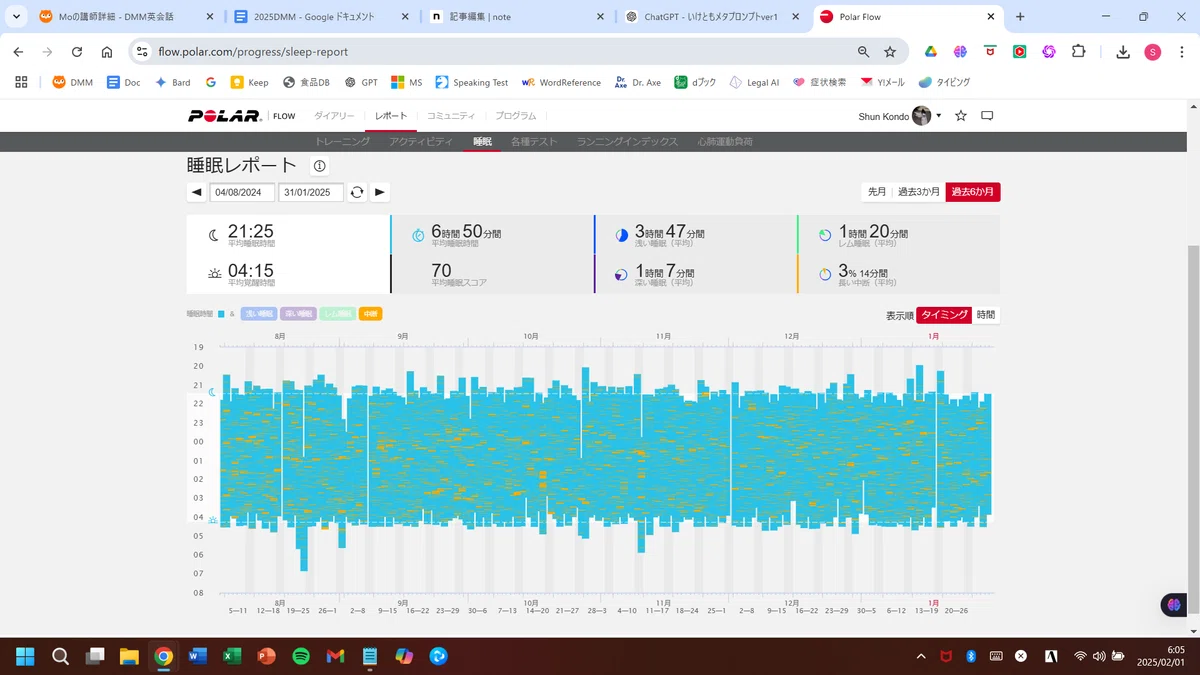Open PowerPoint from the taskbar
1200x675 pixels.
pos(266,656)
